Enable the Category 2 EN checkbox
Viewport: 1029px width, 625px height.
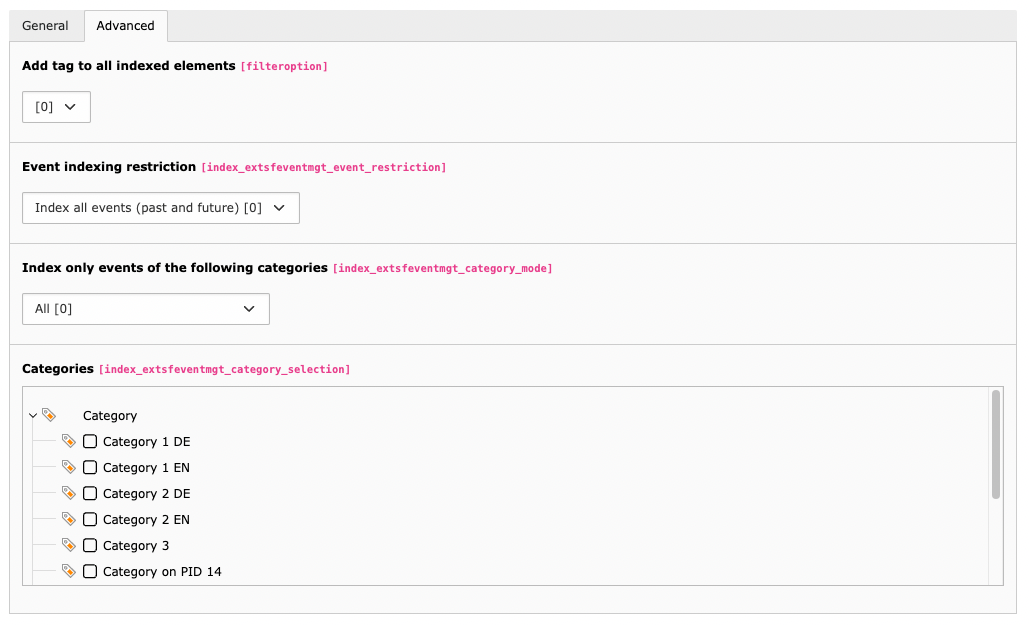tap(90, 519)
